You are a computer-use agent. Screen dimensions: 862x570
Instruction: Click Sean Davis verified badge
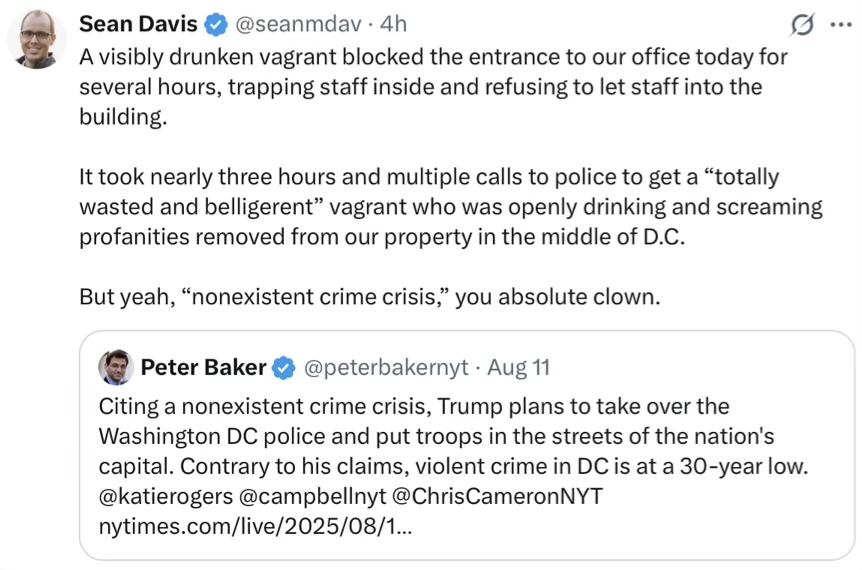tap(216, 25)
